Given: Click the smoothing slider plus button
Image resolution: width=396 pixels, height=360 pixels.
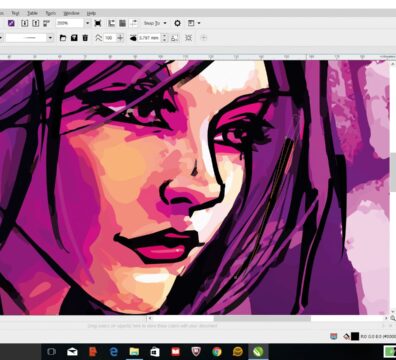Looking at the screenshot, I should click(120, 38).
